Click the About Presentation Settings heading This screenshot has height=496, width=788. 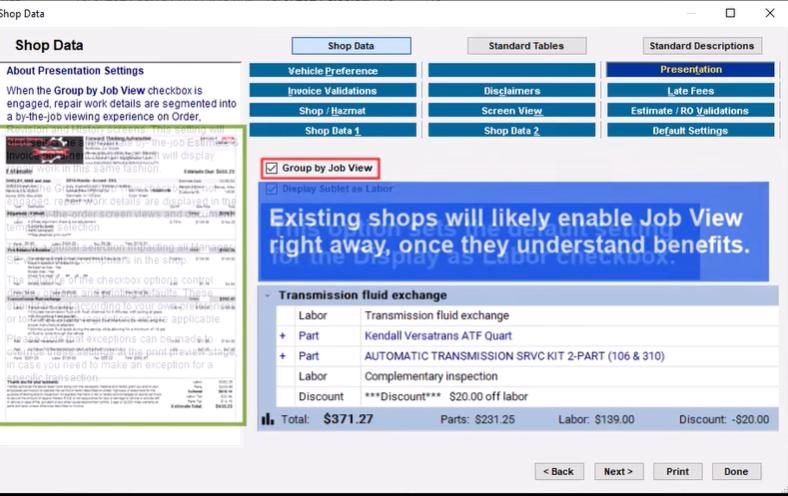point(75,71)
